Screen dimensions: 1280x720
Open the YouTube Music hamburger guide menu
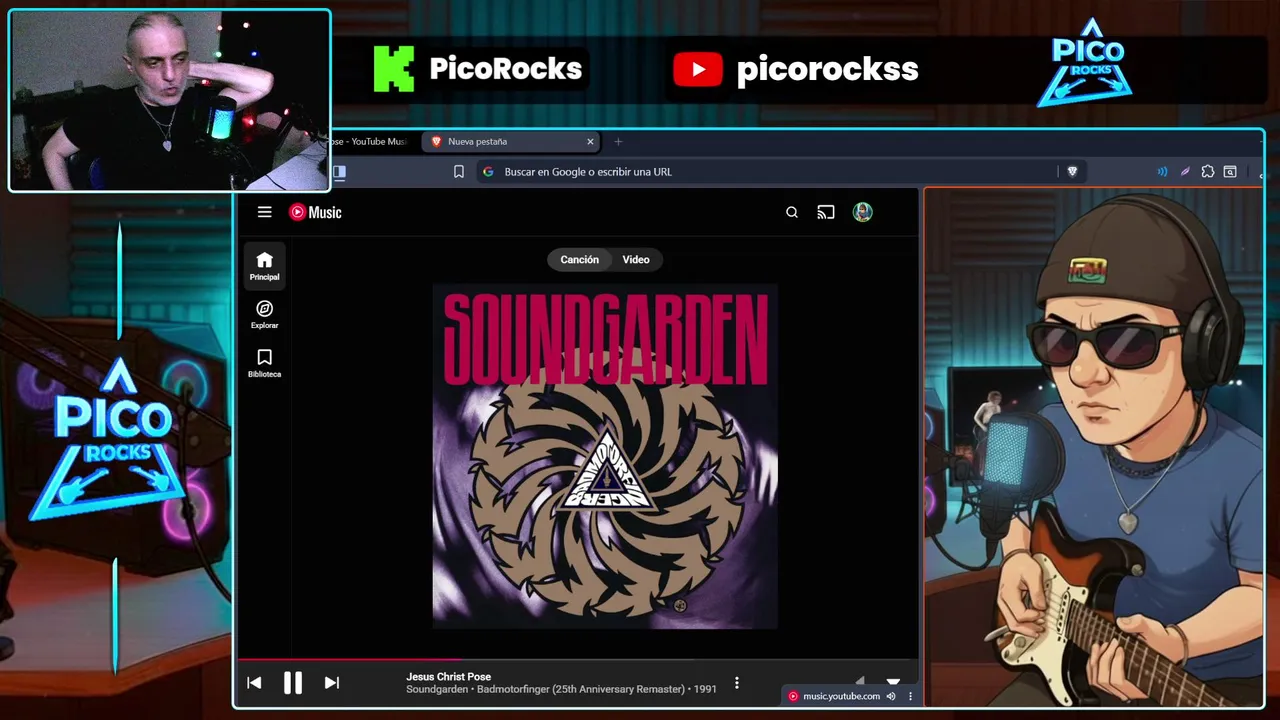pyautogui.click(x=264, y=212)
